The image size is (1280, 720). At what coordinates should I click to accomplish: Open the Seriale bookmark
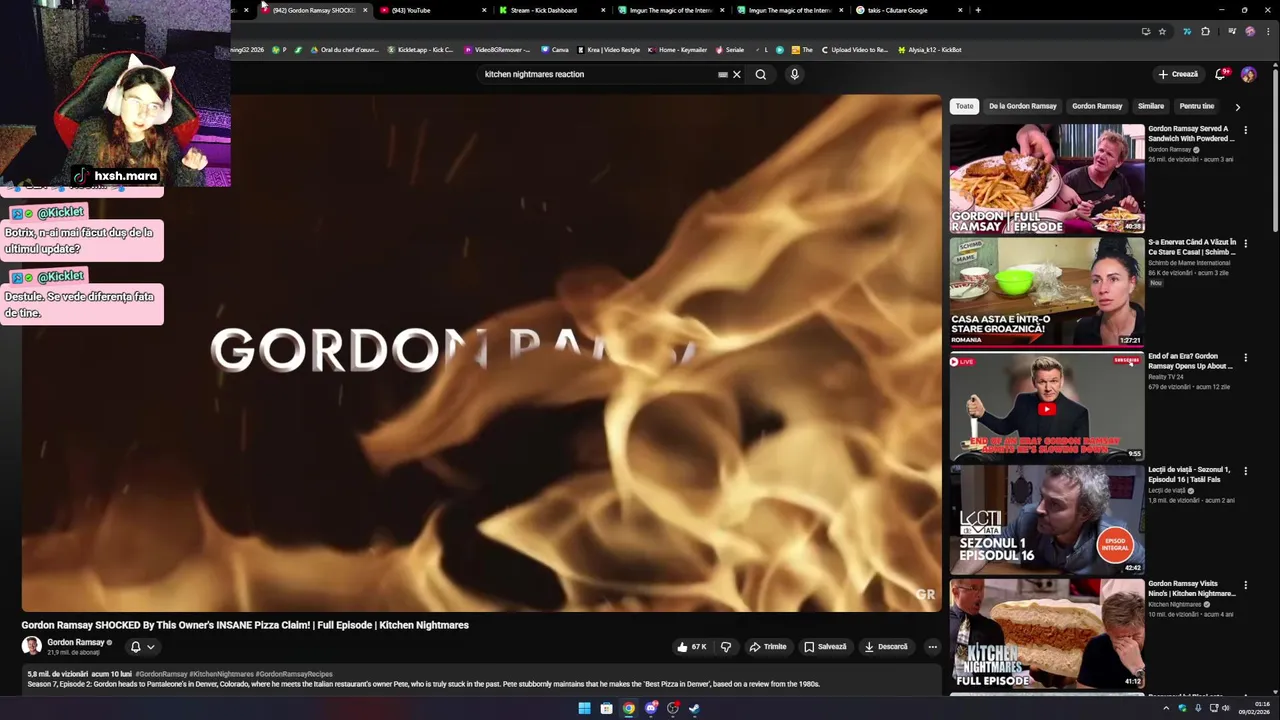[730, 49]
